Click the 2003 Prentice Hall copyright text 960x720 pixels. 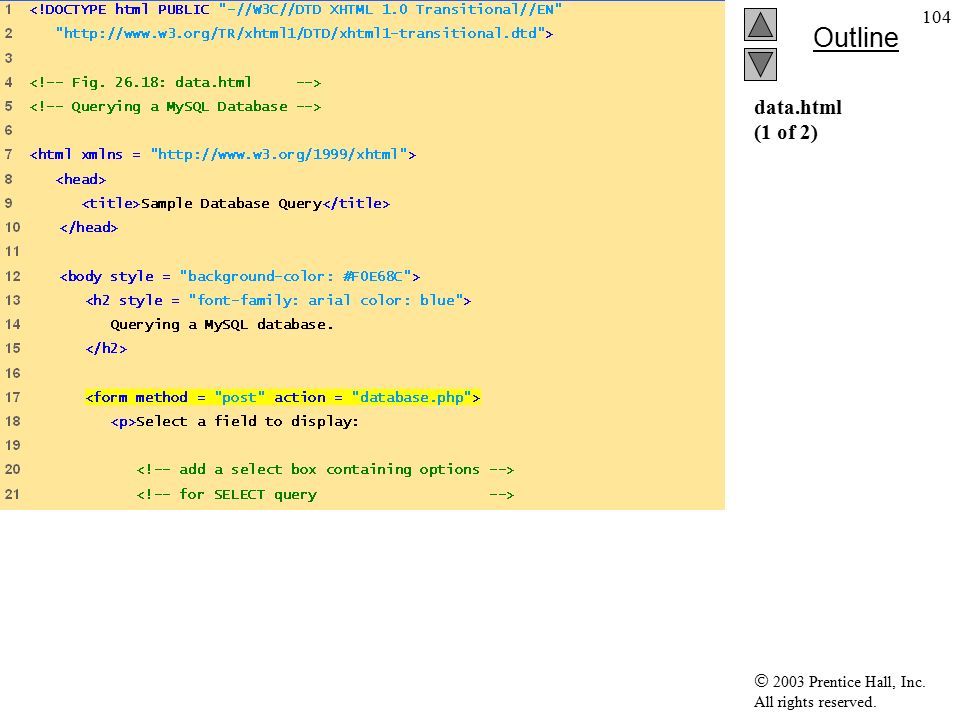point(839,681)
